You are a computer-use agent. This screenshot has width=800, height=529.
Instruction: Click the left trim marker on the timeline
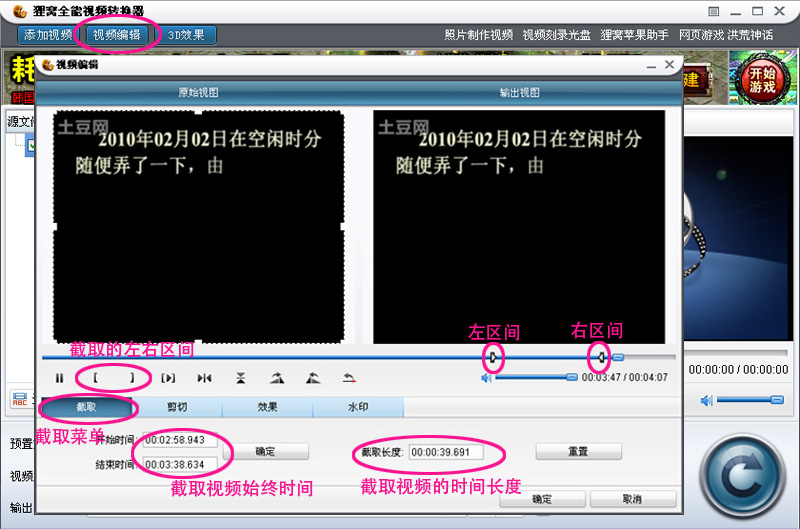(x=493, y=357)
